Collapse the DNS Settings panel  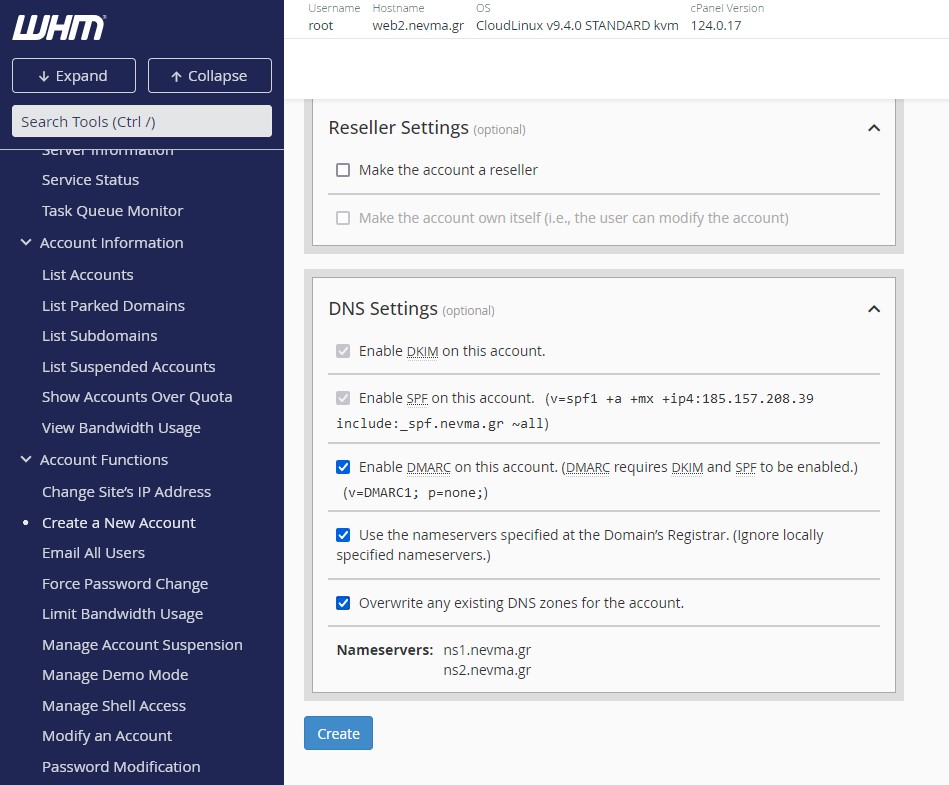(x=873, y=309)
